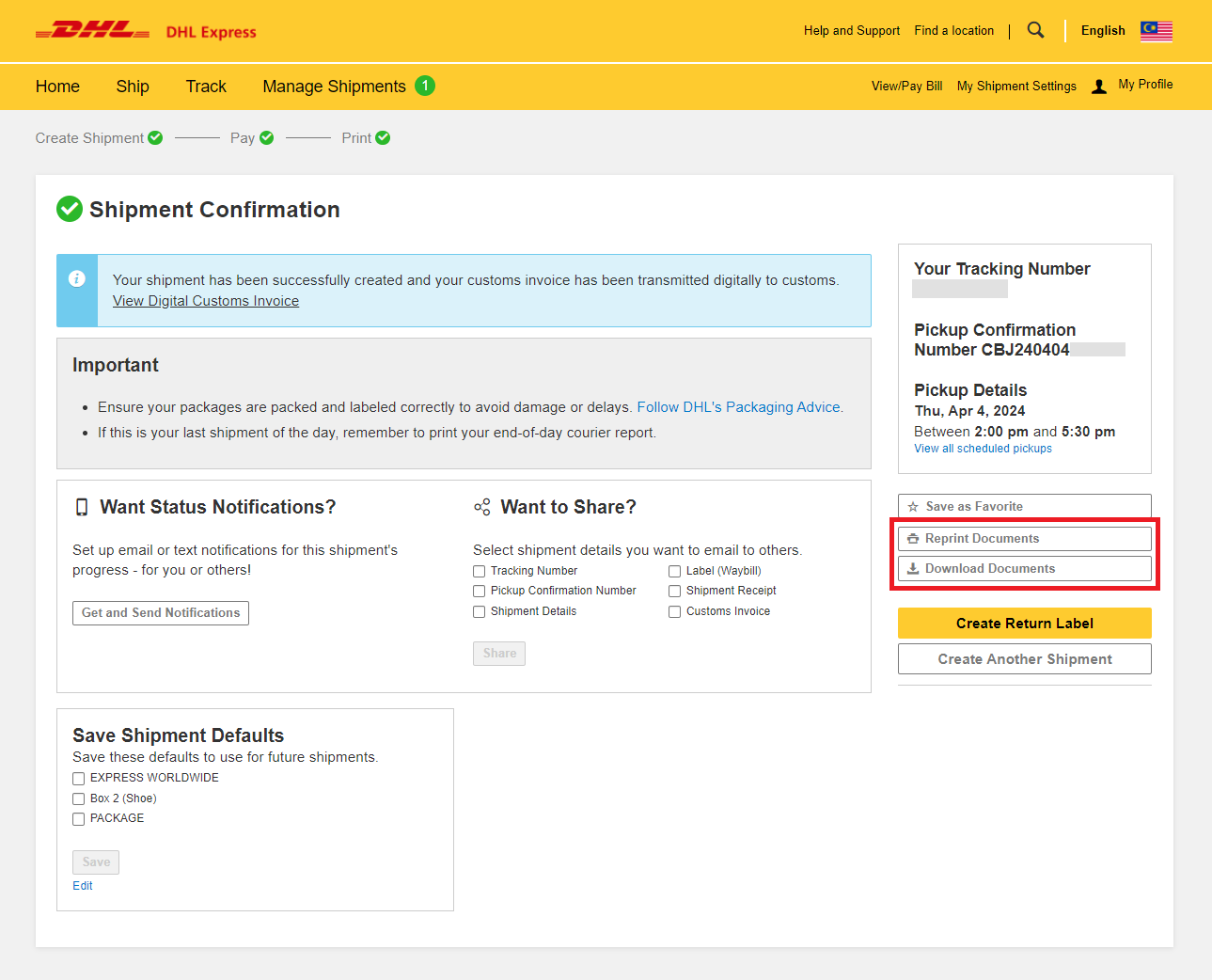1212x980 pixels.
Task: Tick the Label (Waybill) checkbox
Action: (x=674, y=572)
